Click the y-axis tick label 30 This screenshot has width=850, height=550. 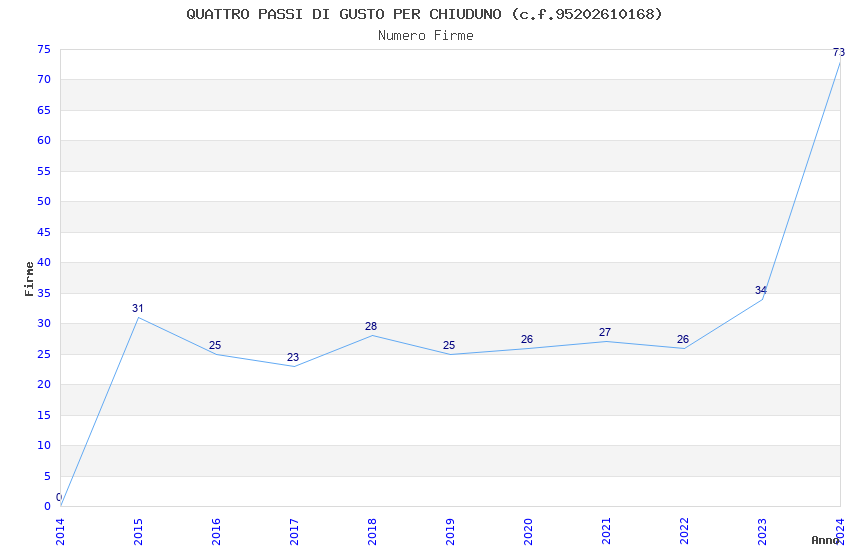(44, 323)
